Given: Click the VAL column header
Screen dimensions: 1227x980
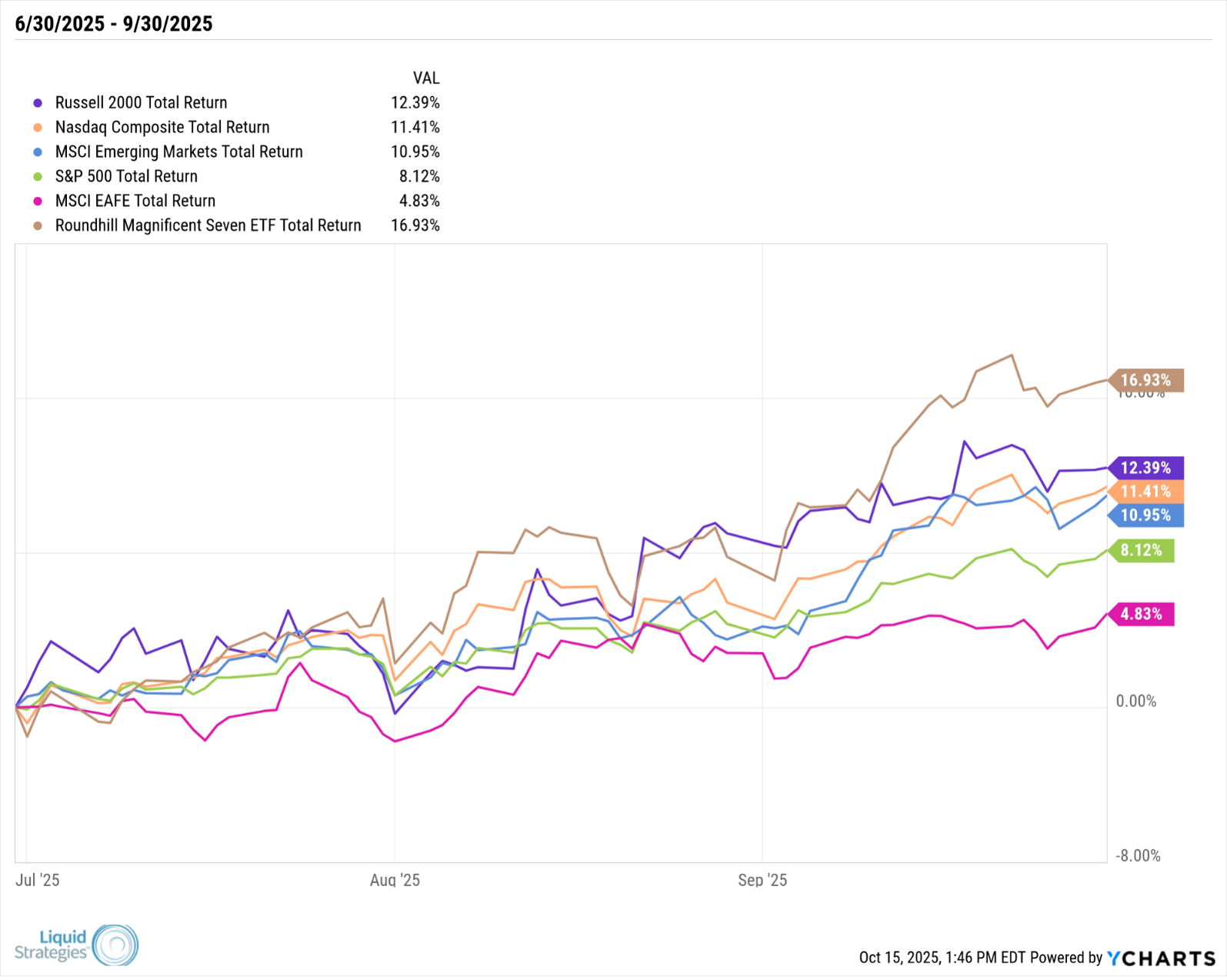Looking at the screenshot, I should [426, 78].
